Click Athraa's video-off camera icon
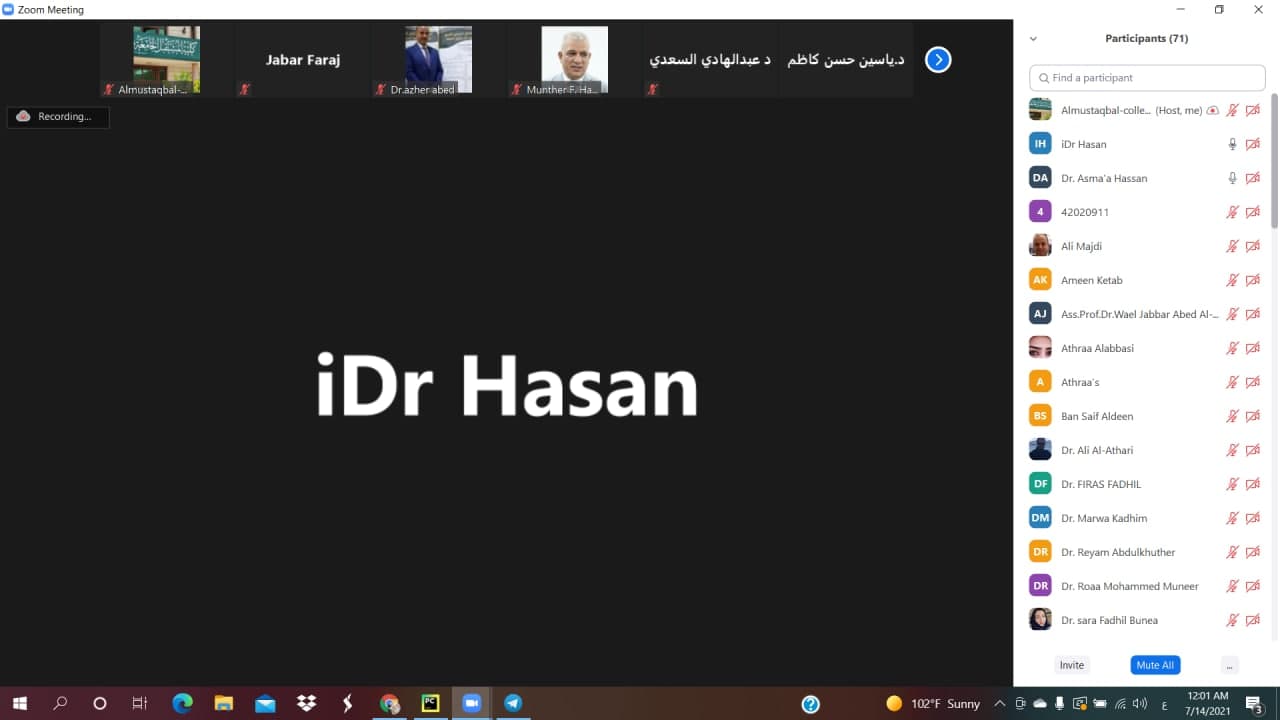Image resolution: width=1280 pixels, height=720 pixels. point(1252,382)
